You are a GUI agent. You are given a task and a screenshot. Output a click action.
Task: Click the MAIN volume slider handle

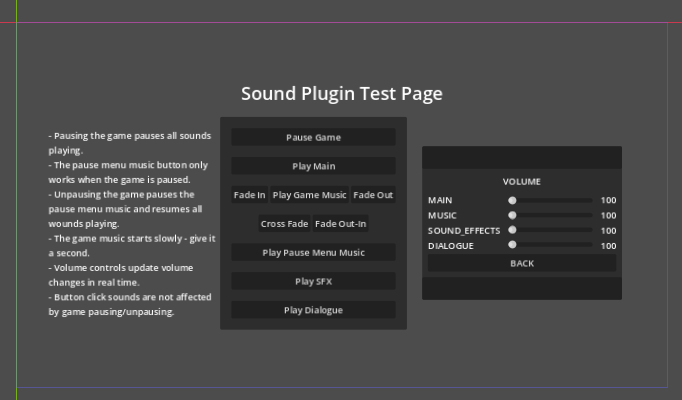pos(512,200)
